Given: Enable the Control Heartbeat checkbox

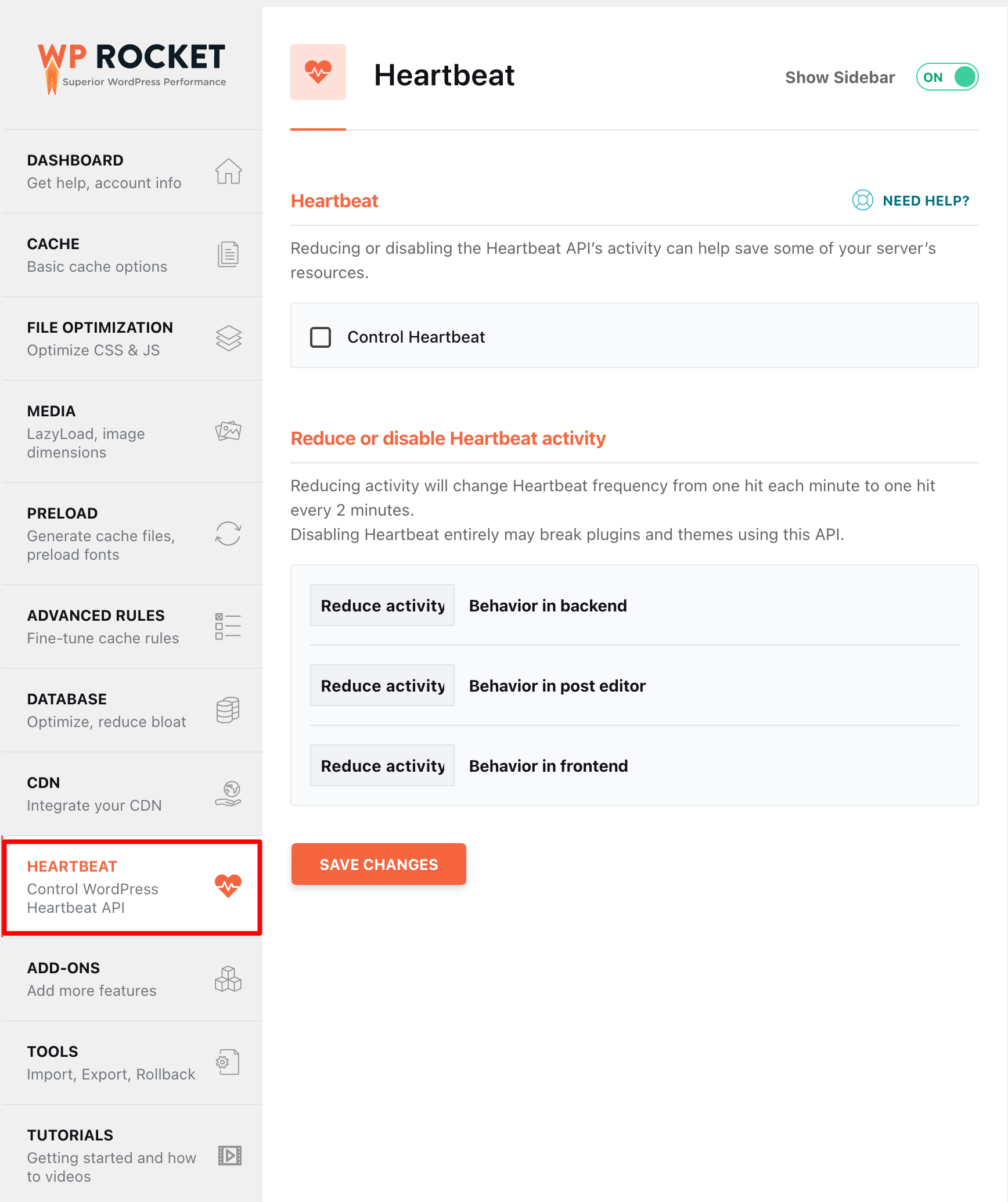Looking at the screenshot, I should [321, 337].
